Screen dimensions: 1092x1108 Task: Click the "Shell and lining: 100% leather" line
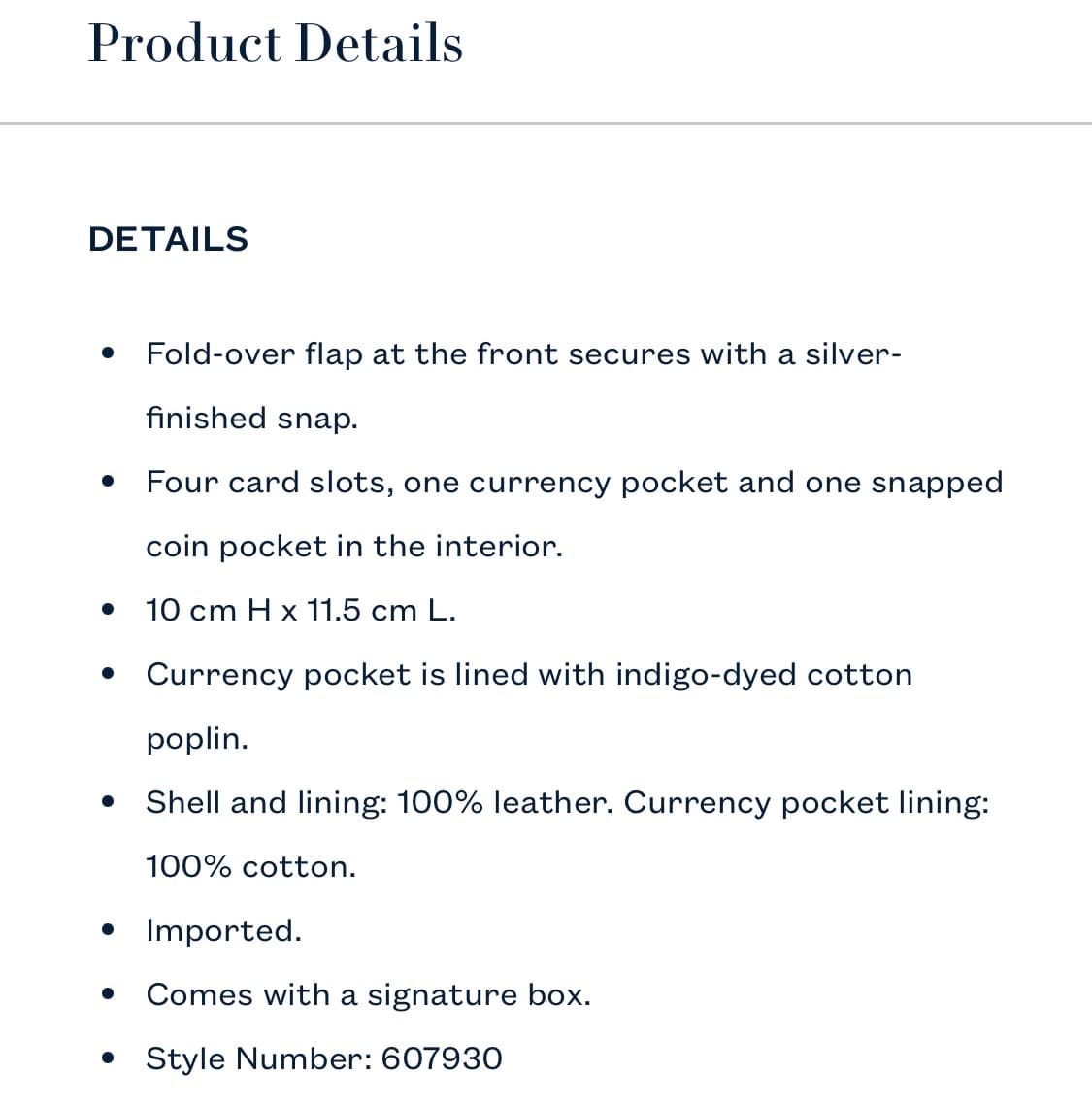567,803
